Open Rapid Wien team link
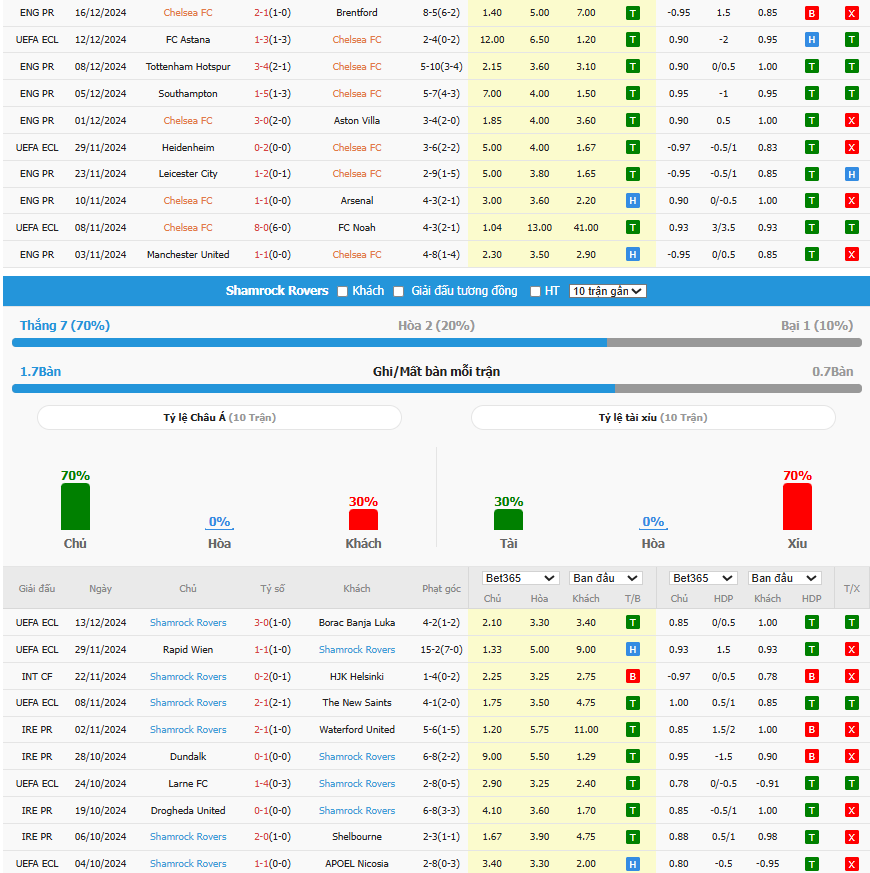Screen dimensions: 870x873 tap(188, 649)
